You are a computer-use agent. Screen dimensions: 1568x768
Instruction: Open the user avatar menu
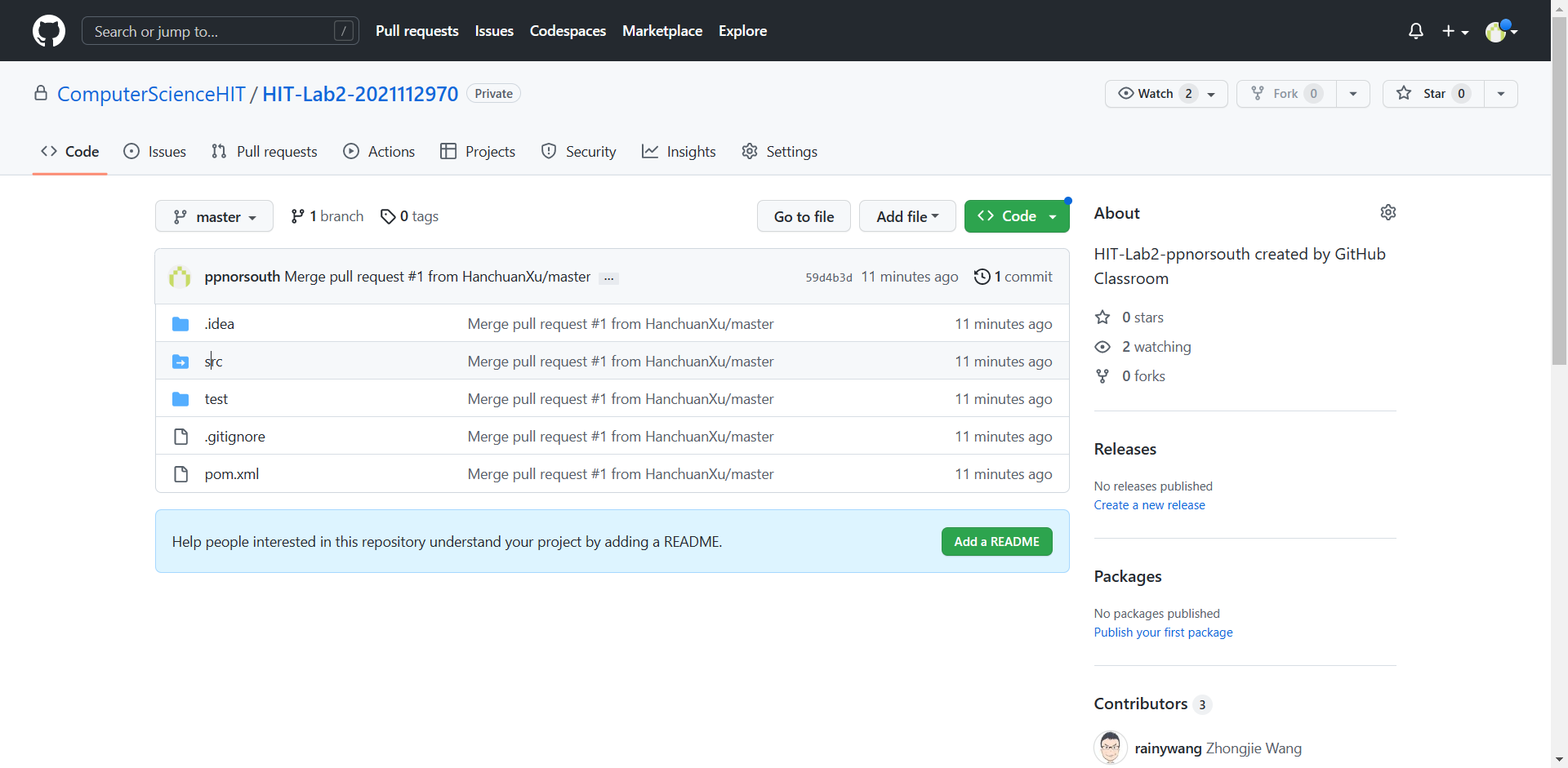click(1501, 31)
